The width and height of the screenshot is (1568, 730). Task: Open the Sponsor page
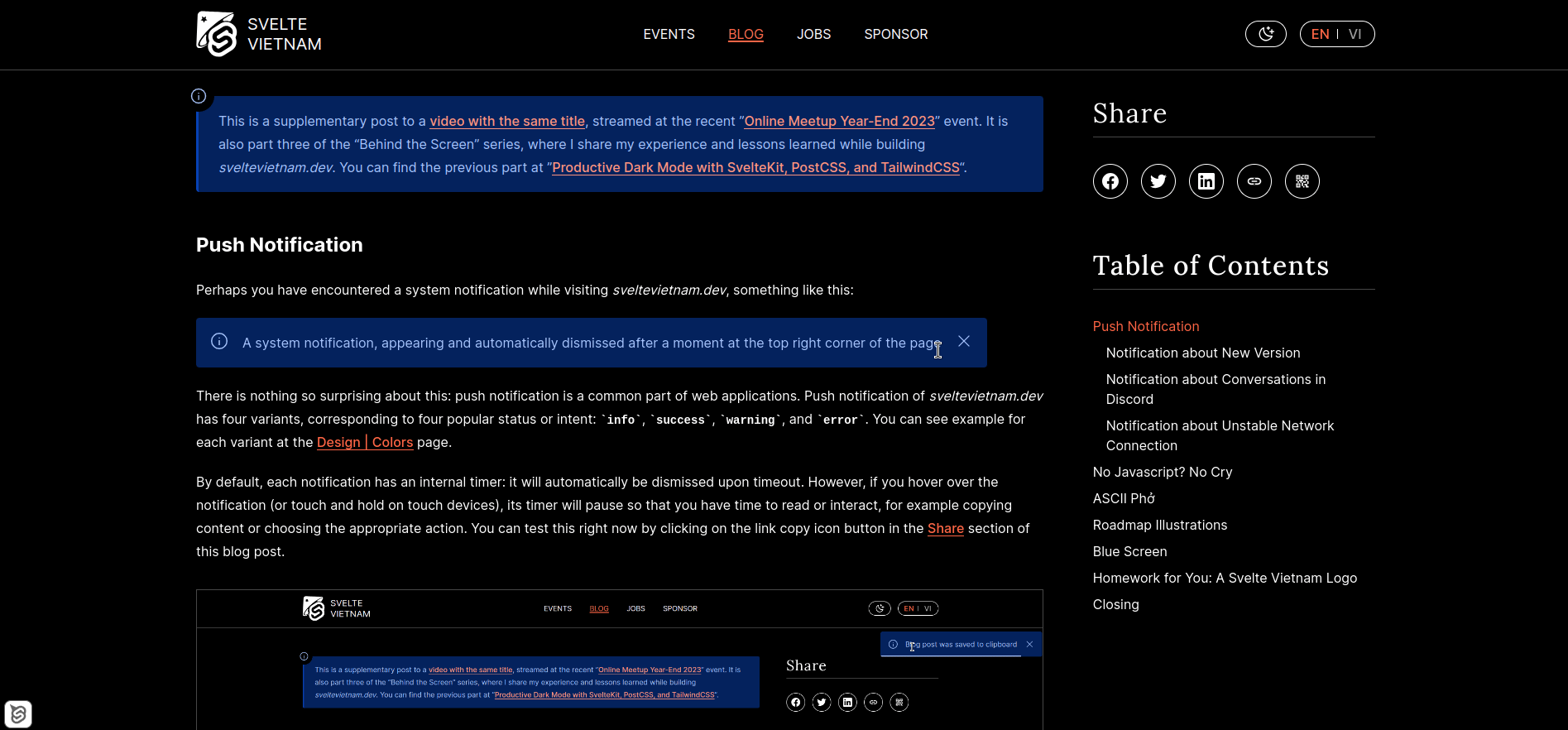click(895, 34)
